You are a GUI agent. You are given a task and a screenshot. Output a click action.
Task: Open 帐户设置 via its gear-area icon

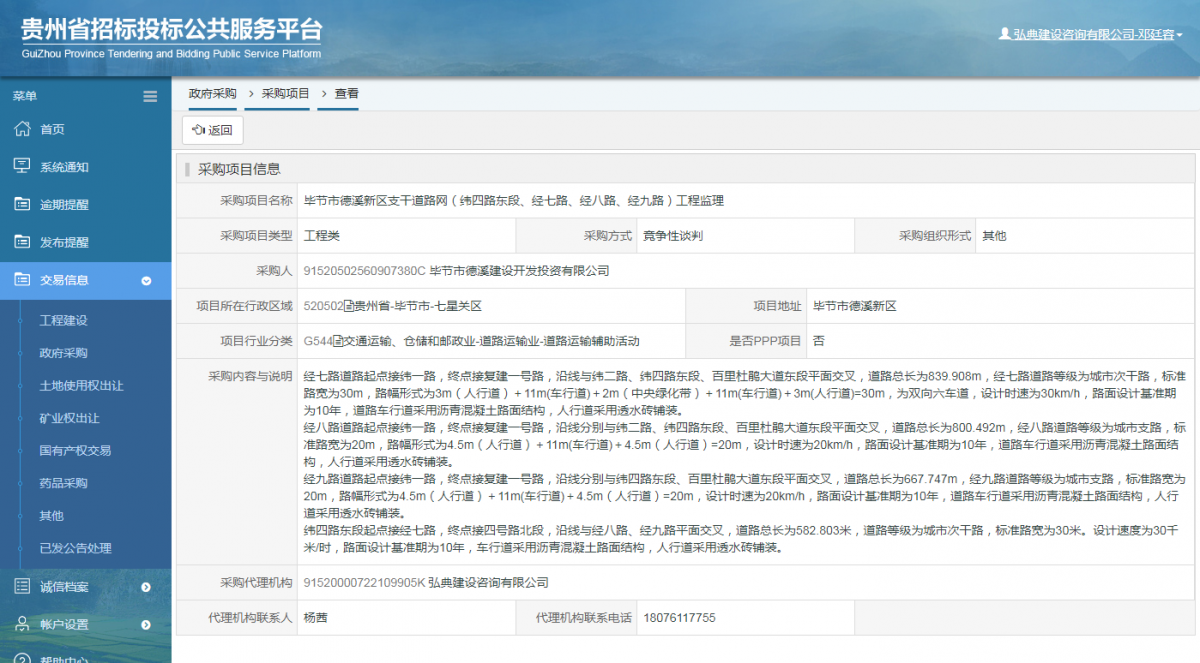[x=22, y=624]
